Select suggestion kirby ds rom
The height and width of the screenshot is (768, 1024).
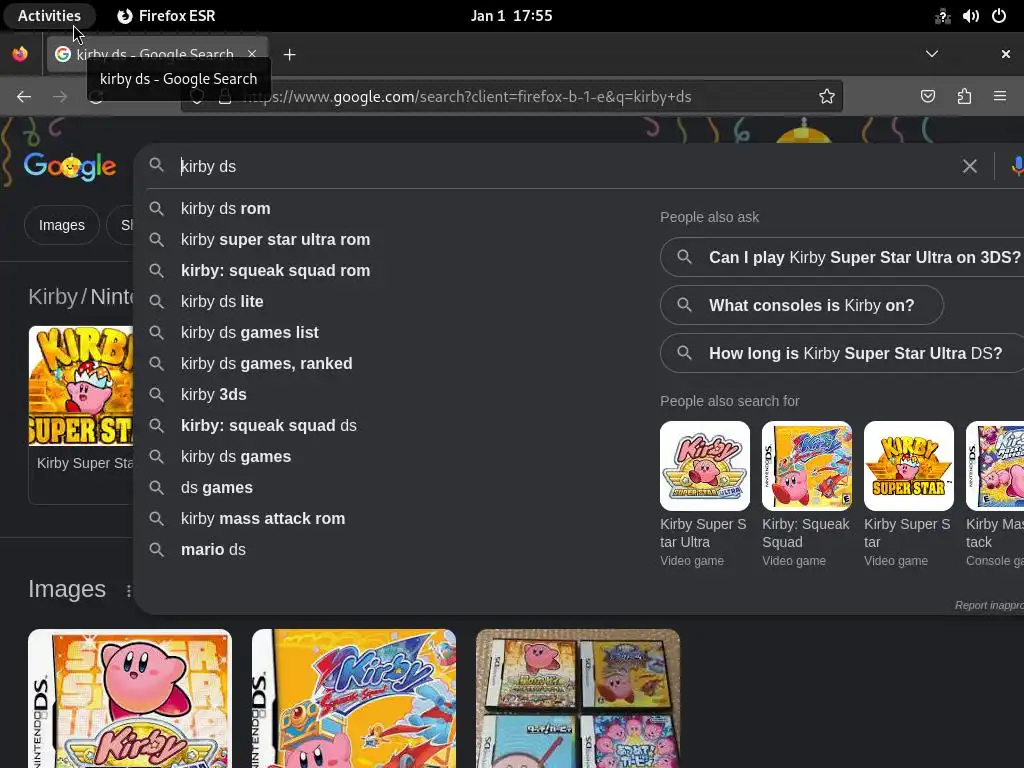225,208
